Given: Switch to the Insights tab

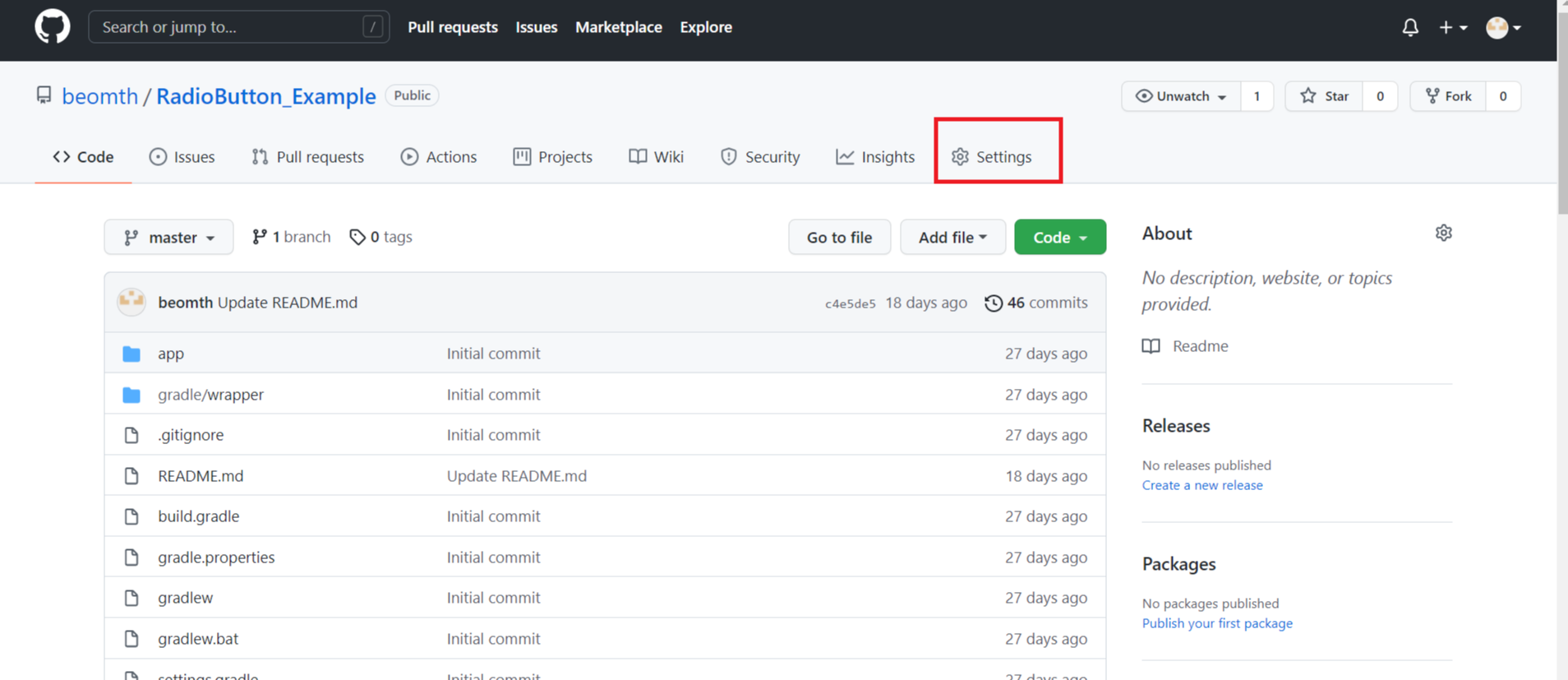Looking at the screenshot, I should (875, 157).
